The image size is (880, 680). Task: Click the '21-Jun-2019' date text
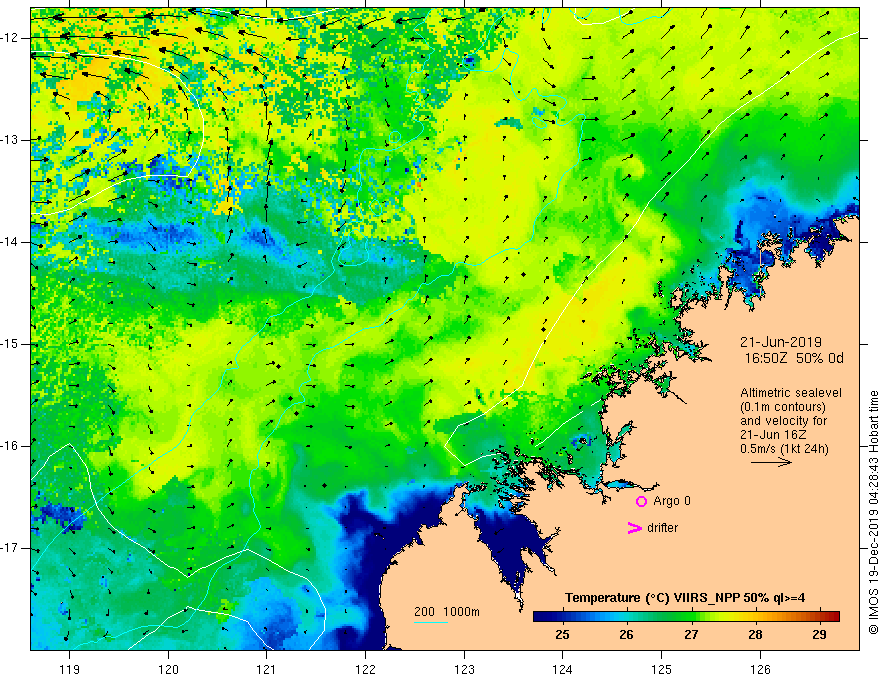(x=781, y=342)
